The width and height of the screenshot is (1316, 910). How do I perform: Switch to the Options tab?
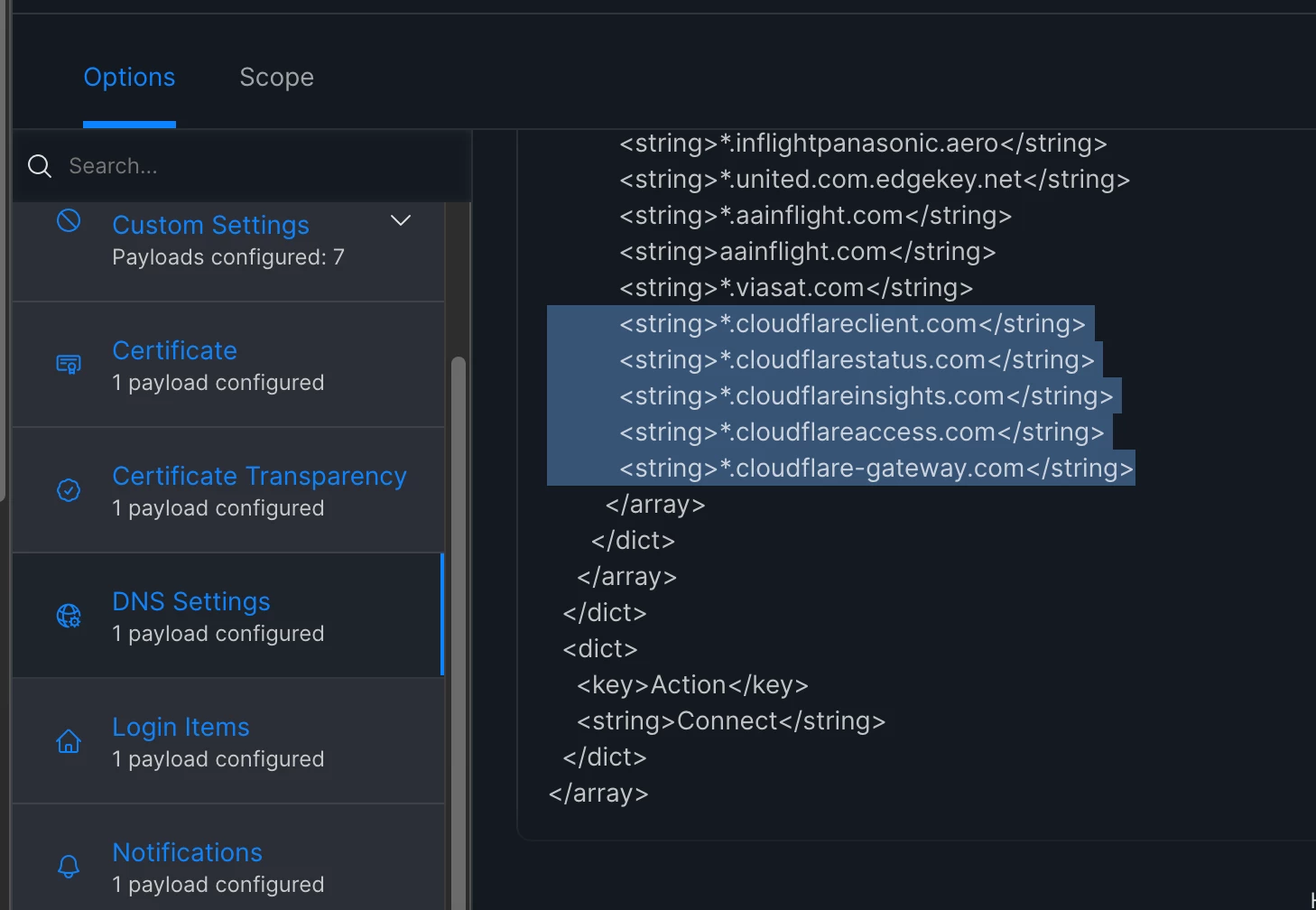point(129,78)
